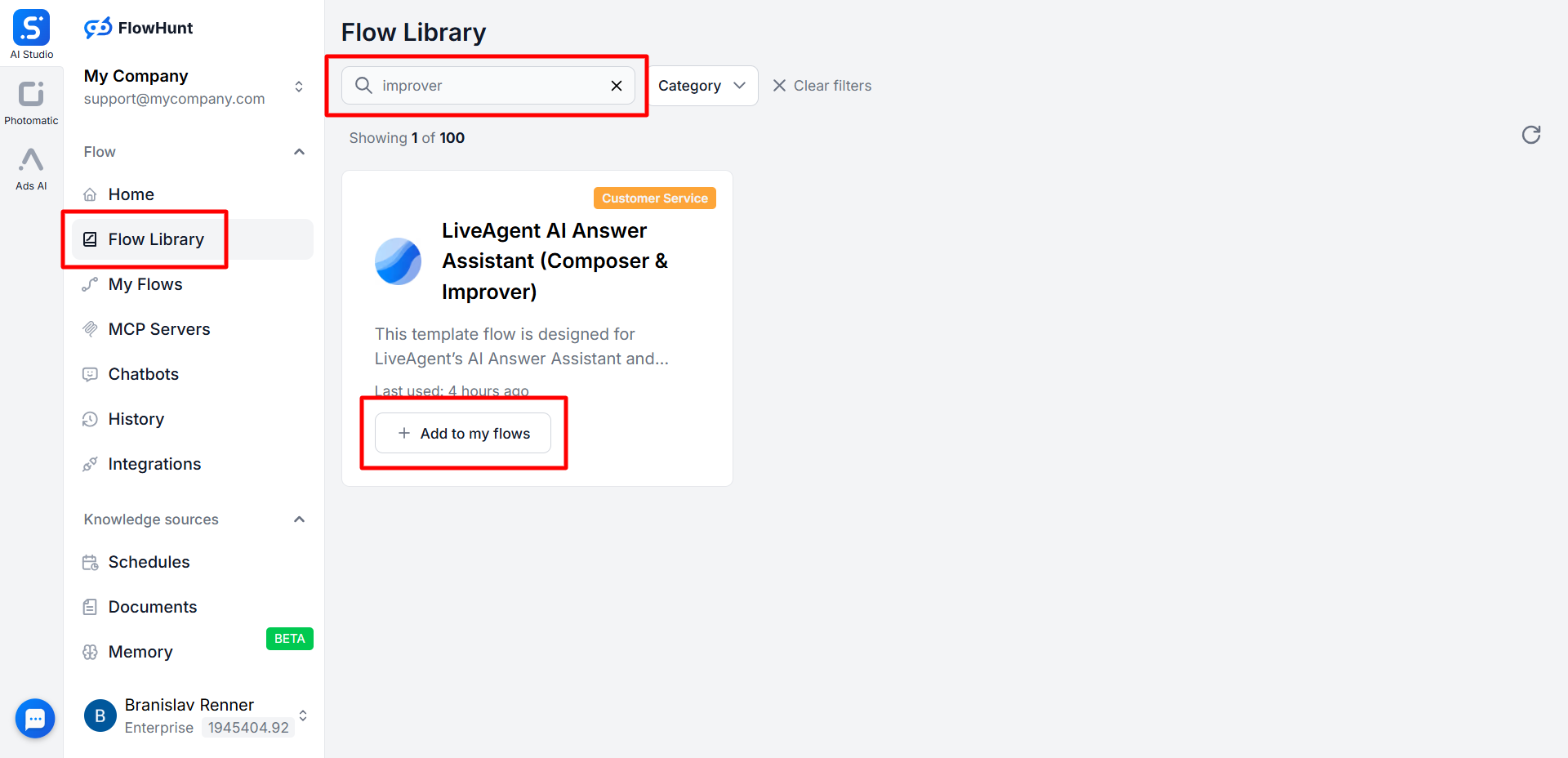Open the My Company account switcher
The width and height of the screenshot is (1568, 758).
[x=299, y=85]
